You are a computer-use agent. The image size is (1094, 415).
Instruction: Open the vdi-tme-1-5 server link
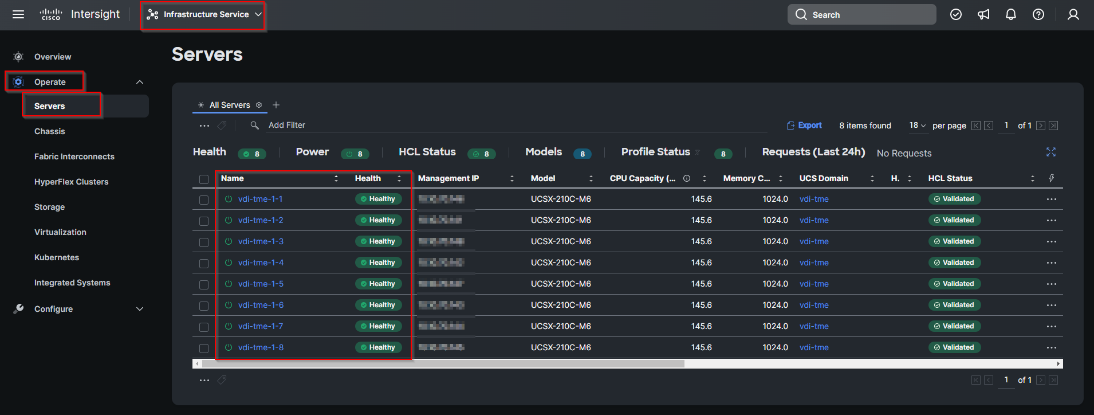261,284
